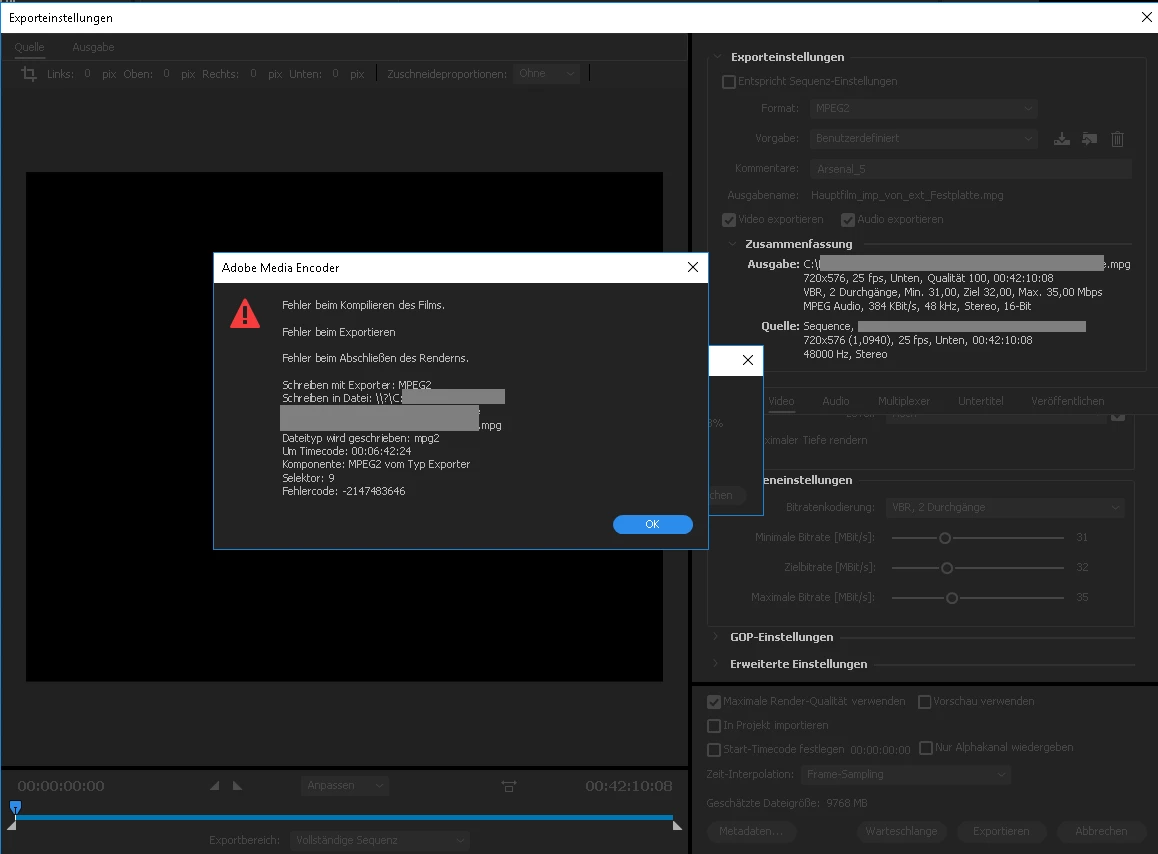Enable In Projekt importieren checkbox
The width and height of the screenshot is (1158, 854).
(x=713, y=725)
